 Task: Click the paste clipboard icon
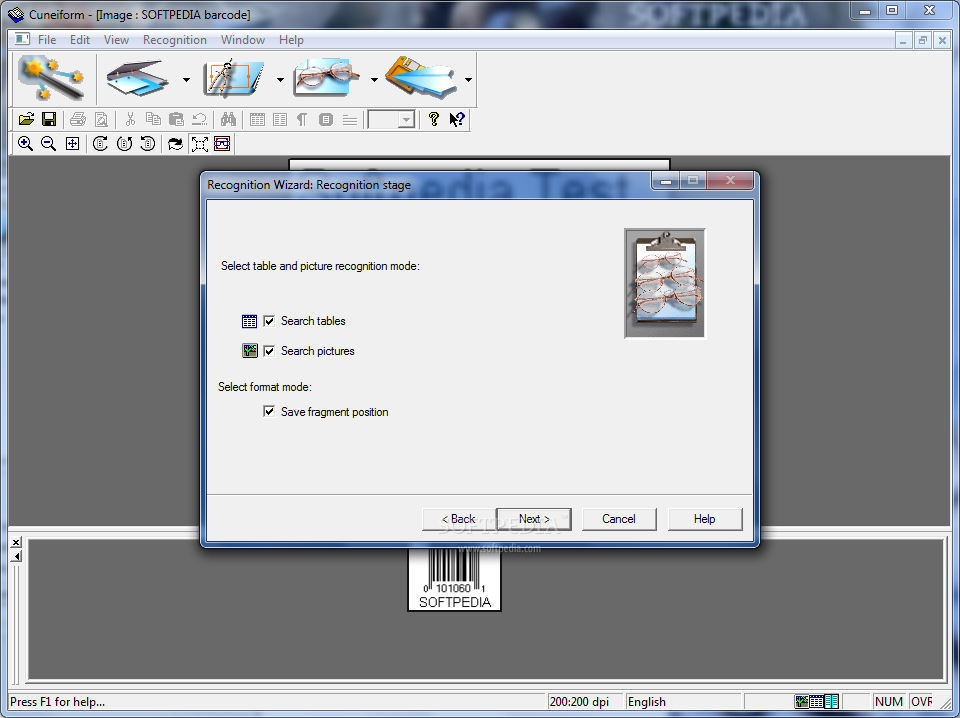(x=176, y=119)
